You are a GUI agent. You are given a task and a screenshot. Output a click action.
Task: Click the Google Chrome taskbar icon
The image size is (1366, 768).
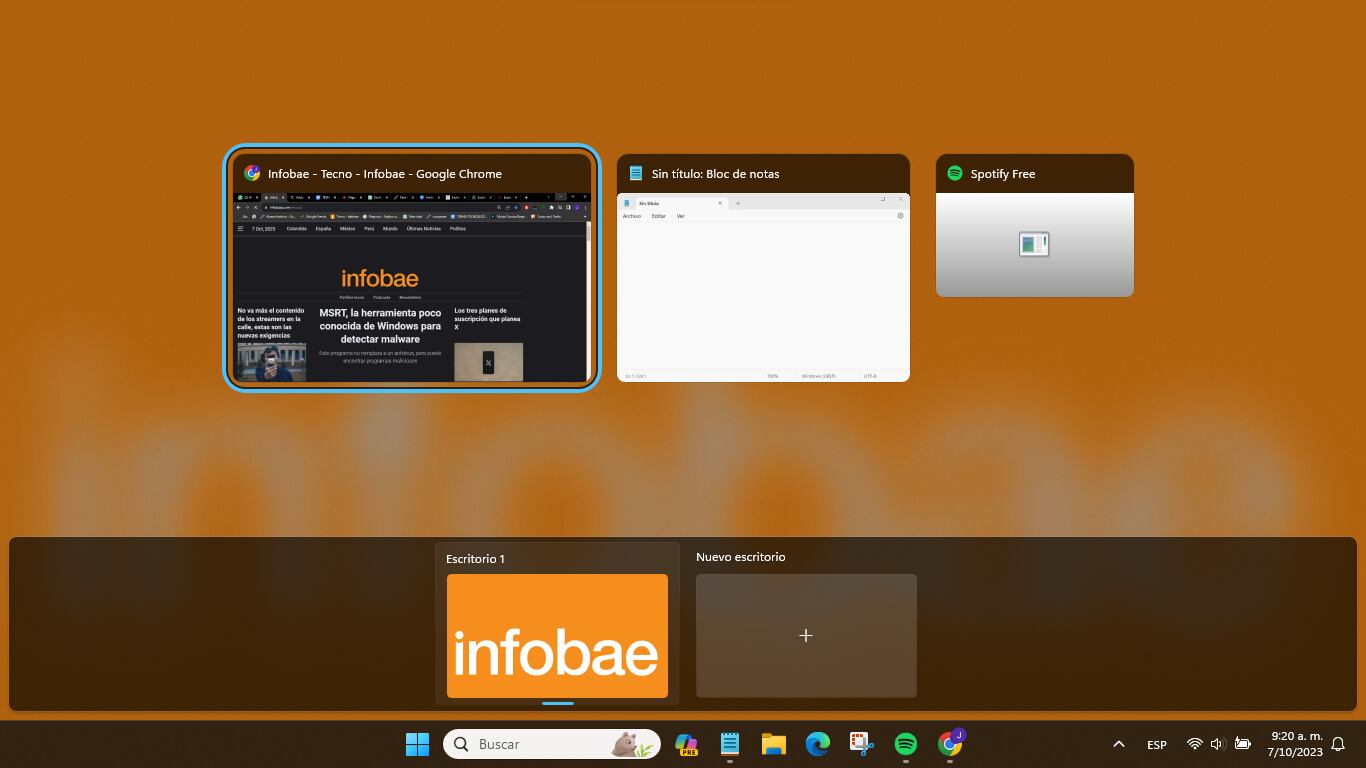click(x=950, y=744)
